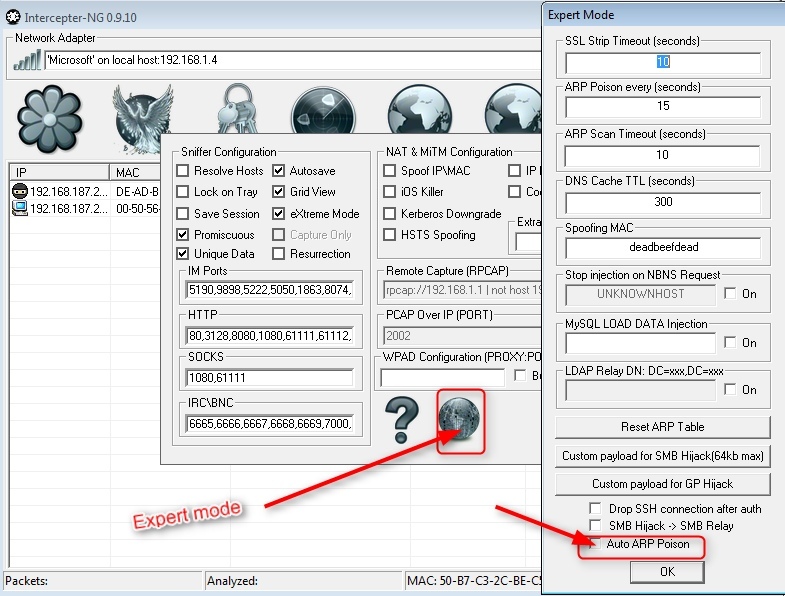Click the signal bars icon beside adapter field
785x596 pixels.
27,60
